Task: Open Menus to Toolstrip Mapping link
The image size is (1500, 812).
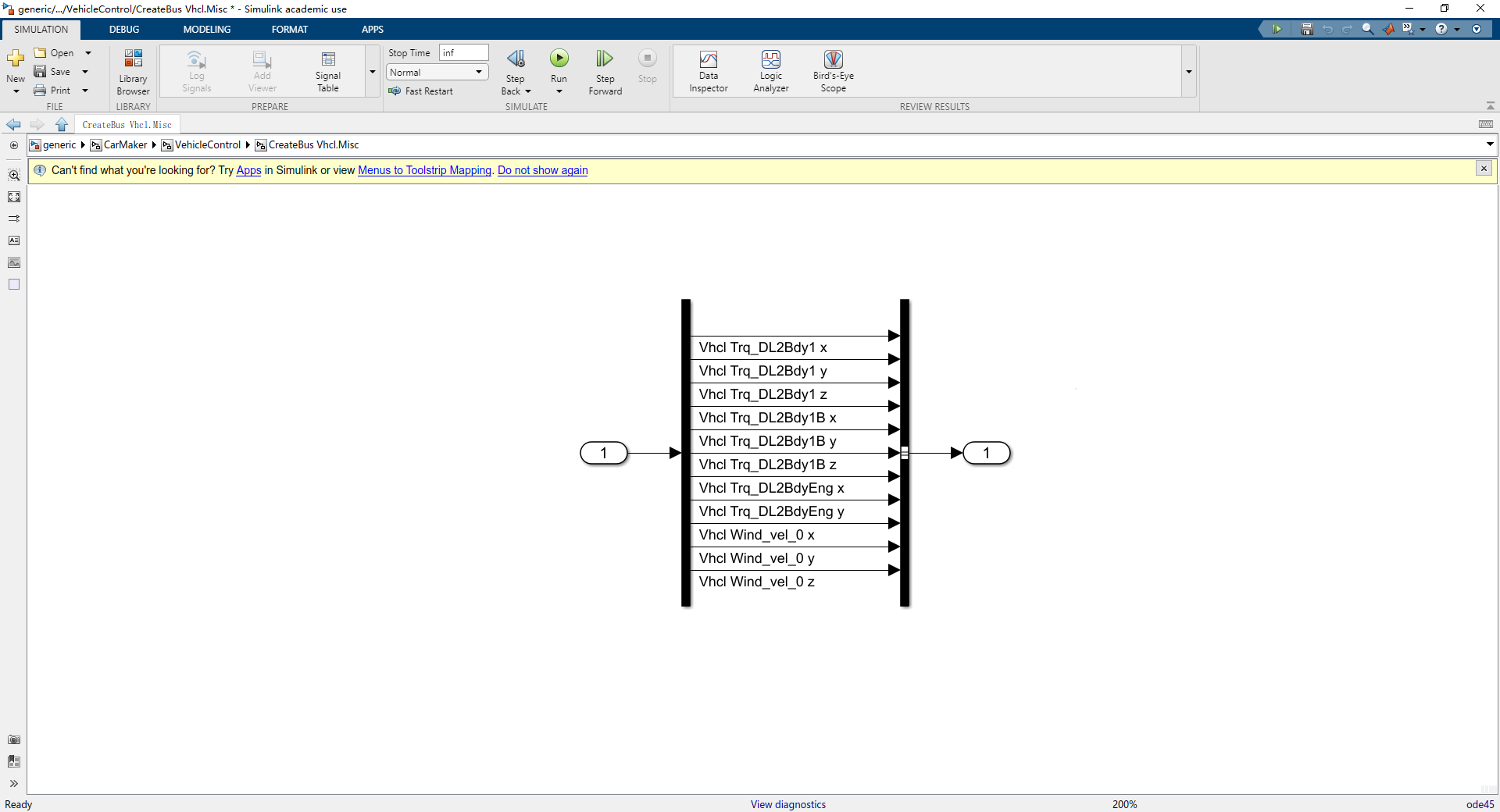Action: (x=424, y=170)
